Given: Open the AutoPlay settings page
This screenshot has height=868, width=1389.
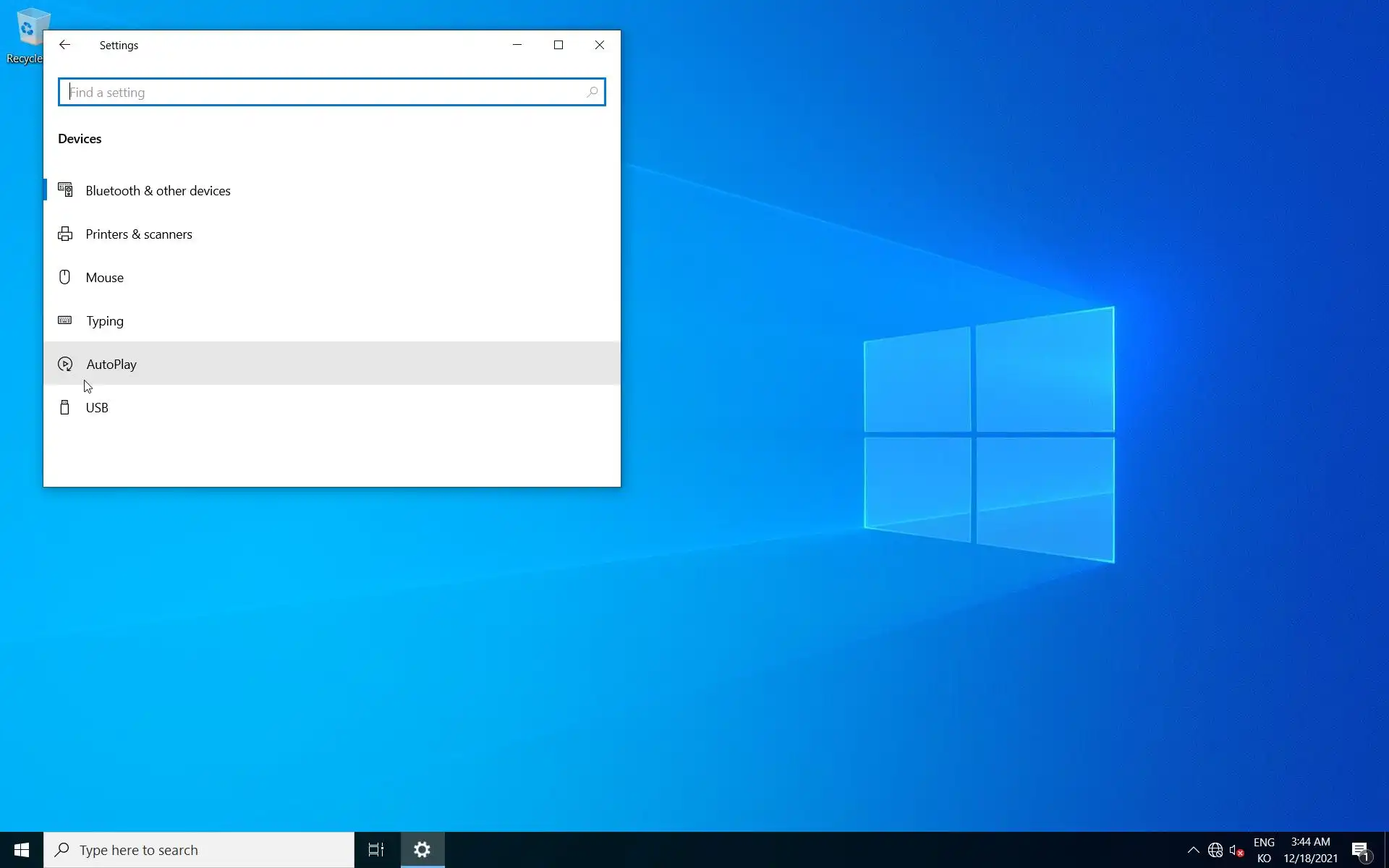Looking at the screenshot, I should click(x=111, y=364).
